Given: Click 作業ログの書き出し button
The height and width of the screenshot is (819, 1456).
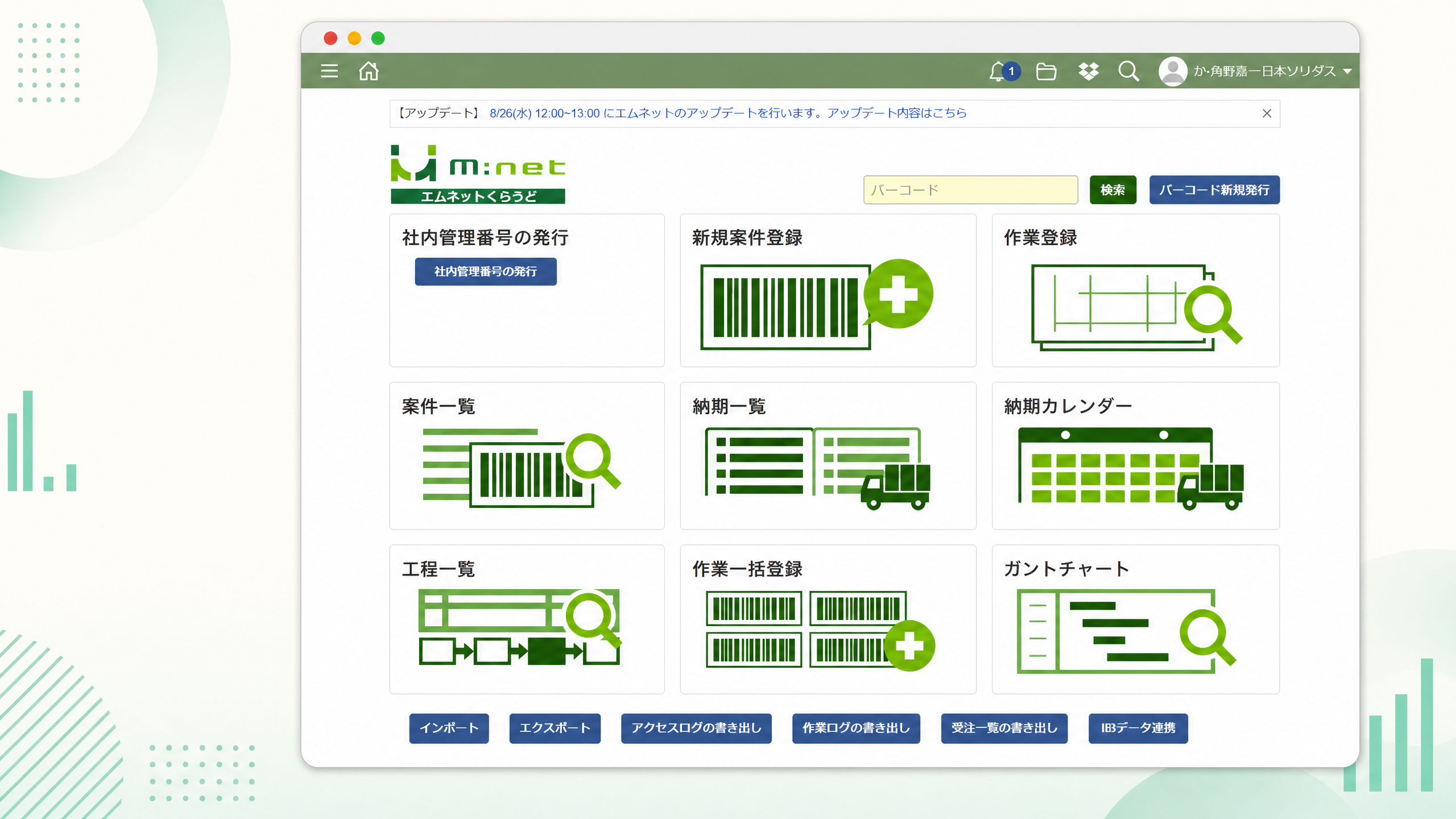Looking at the screenshot, I should click(x=856, y=728).
